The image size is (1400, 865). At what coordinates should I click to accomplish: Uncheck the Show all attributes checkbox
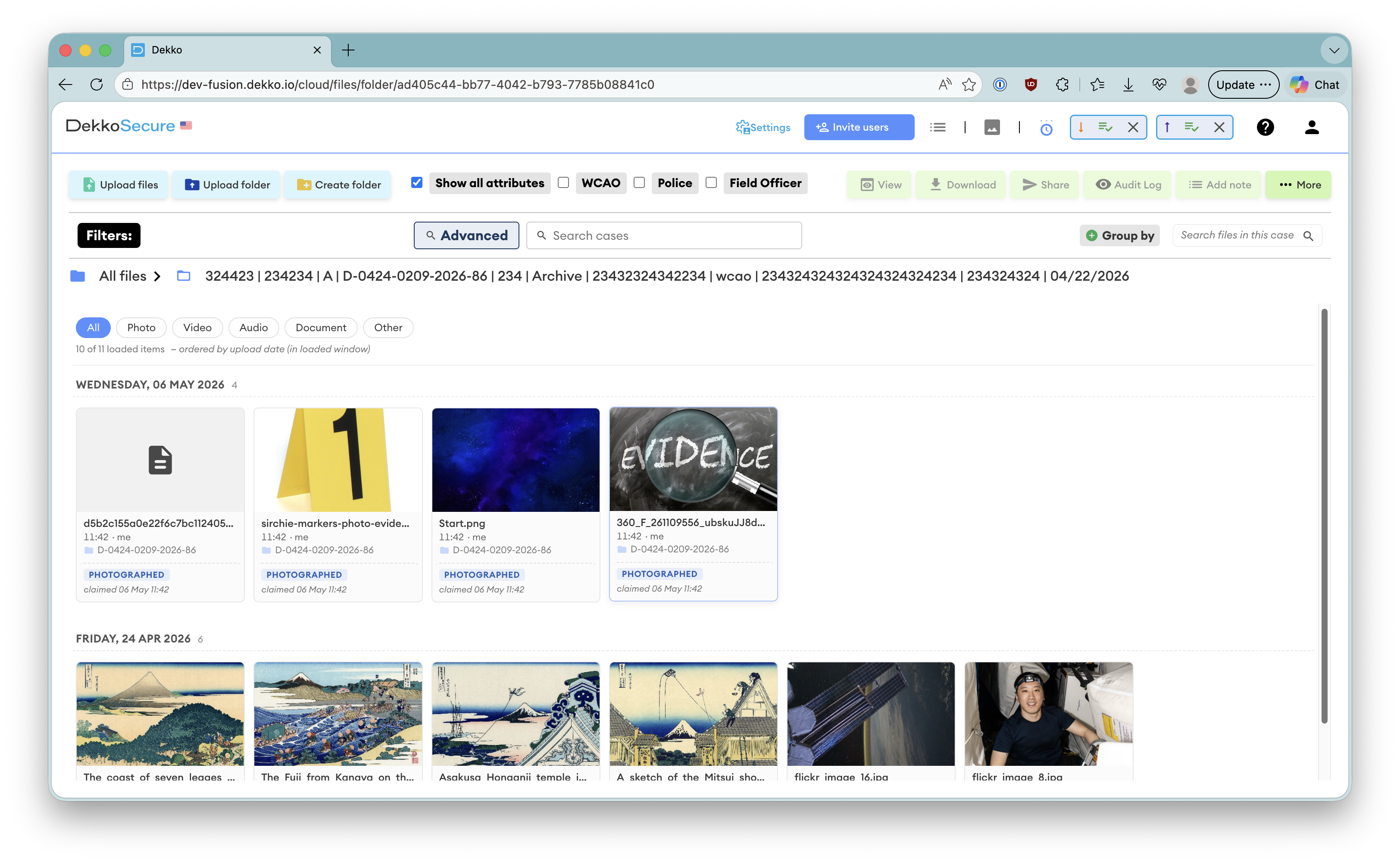(417, 183)
